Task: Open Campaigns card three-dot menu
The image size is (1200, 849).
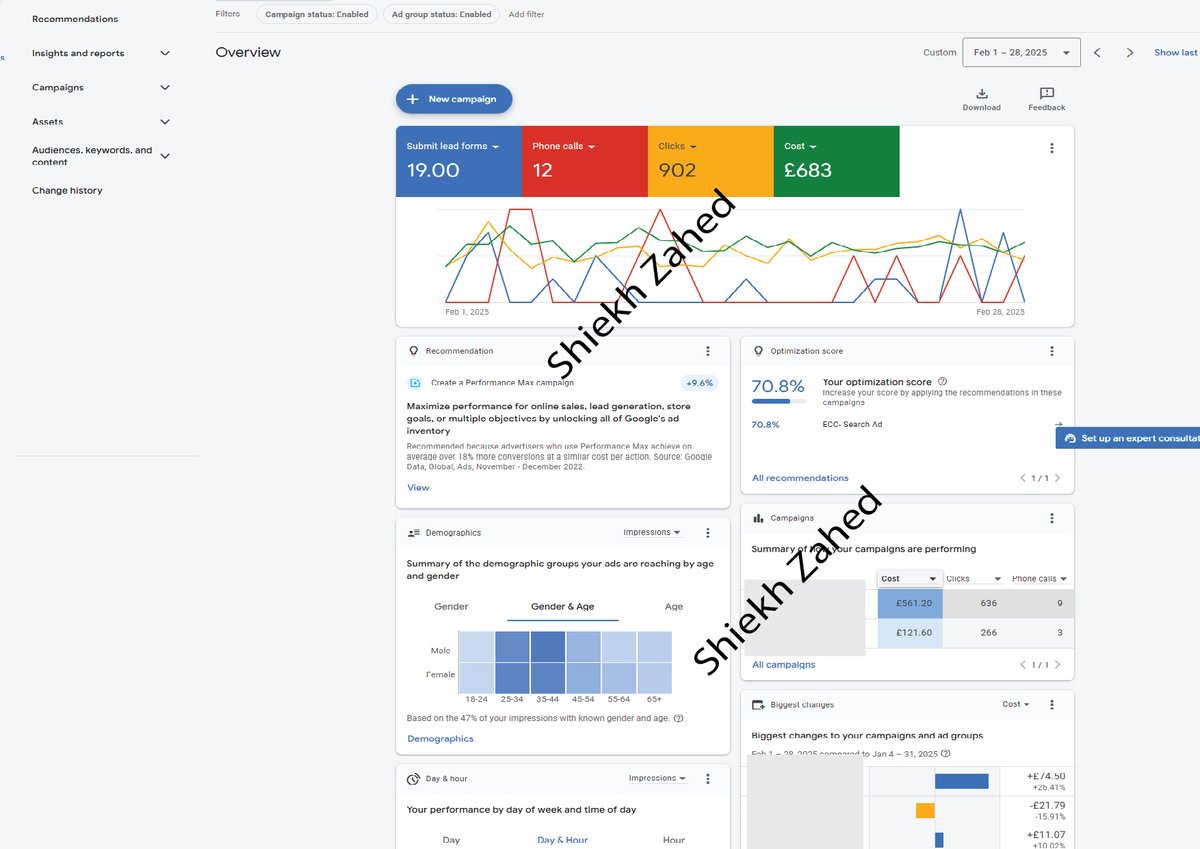Action: coord(1052,518)
